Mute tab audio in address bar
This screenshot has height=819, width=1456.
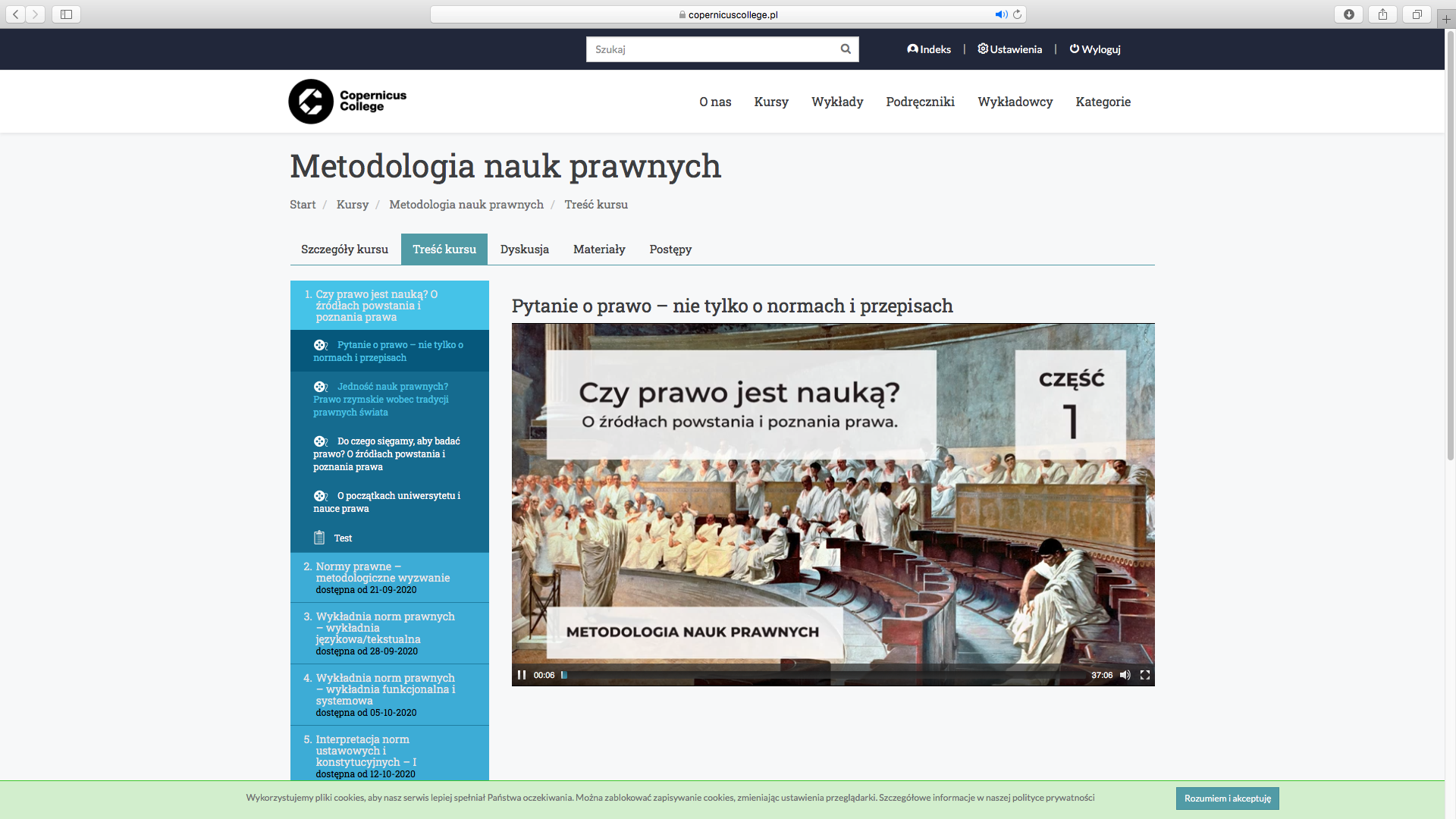pos(1001,14)
